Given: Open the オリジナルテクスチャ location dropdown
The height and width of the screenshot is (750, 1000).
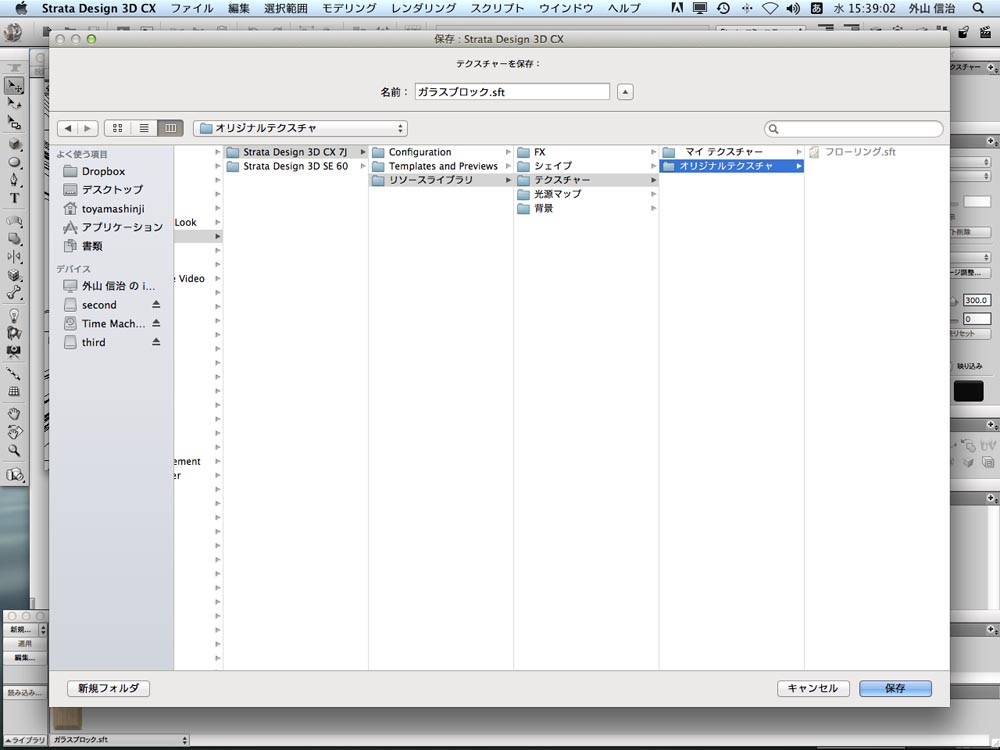Looking at the screenshot, I should click(x=300, y=128).
